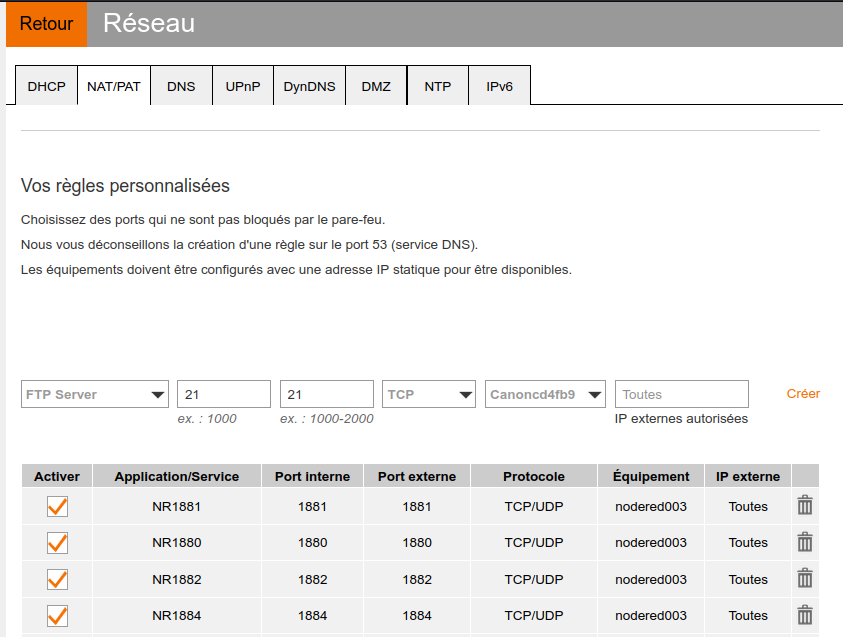The height and width of the screenshot is (637, 843).
Task: Delete the NR1880 rule with trash icon
Action: click(x=804, y=543)
